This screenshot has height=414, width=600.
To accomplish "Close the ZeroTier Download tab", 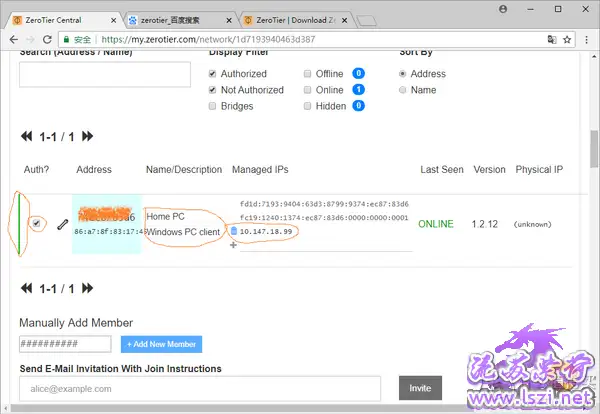I will coord(345,20).
